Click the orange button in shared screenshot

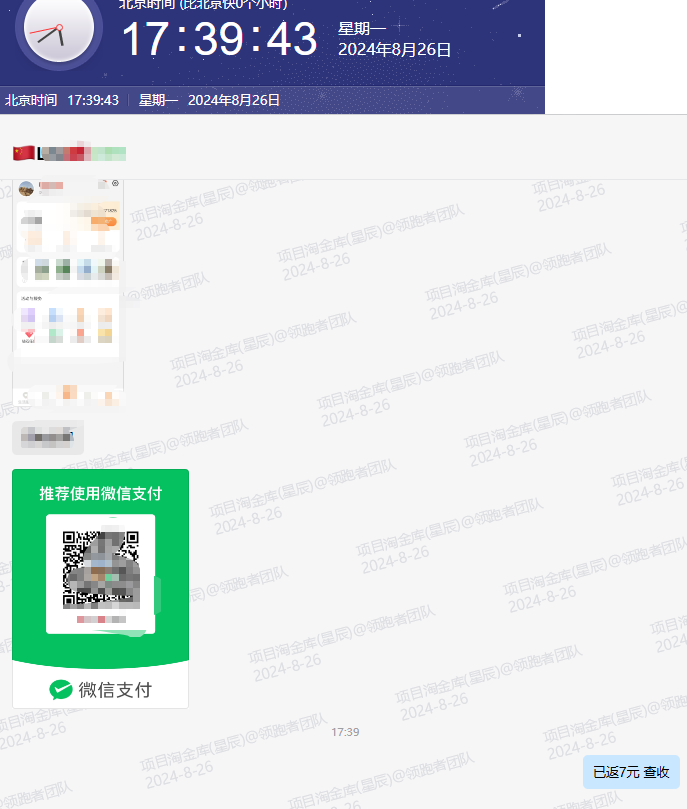(x=104, y=221)
